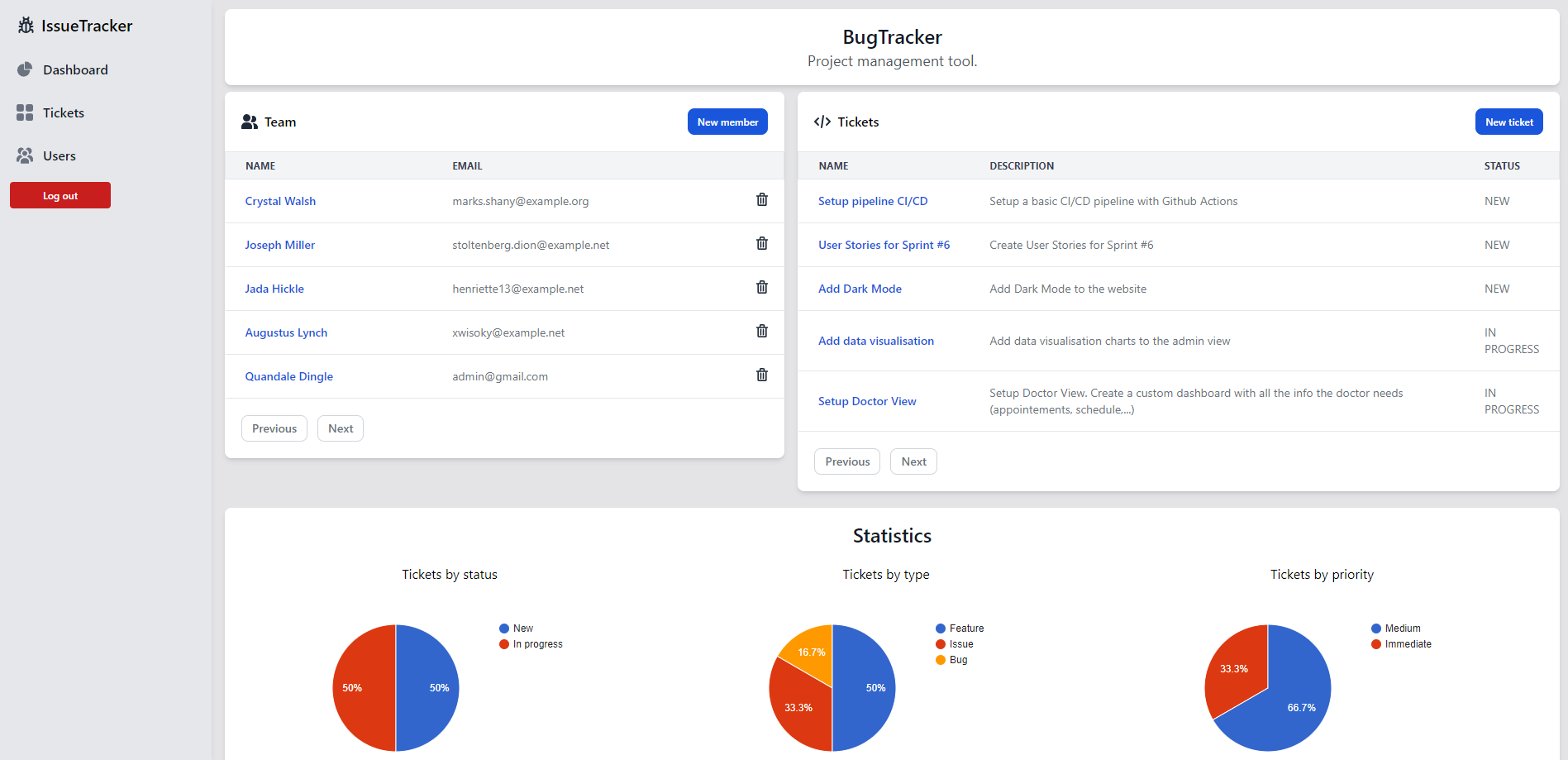Click the trash icon for Quandale Dingle
The height and width of the screenshot is (760, 1568).
(761, 375)
